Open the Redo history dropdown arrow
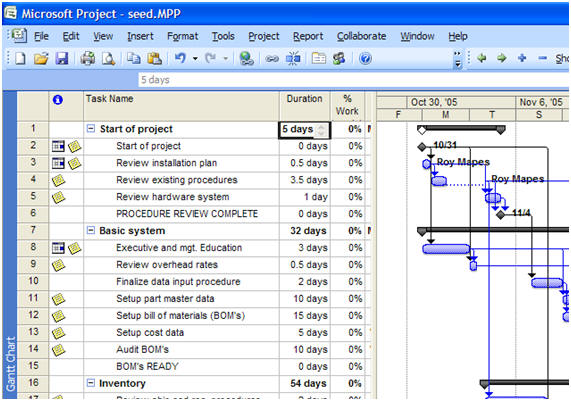This screenshot has height=401, width=571. point(225,58)
